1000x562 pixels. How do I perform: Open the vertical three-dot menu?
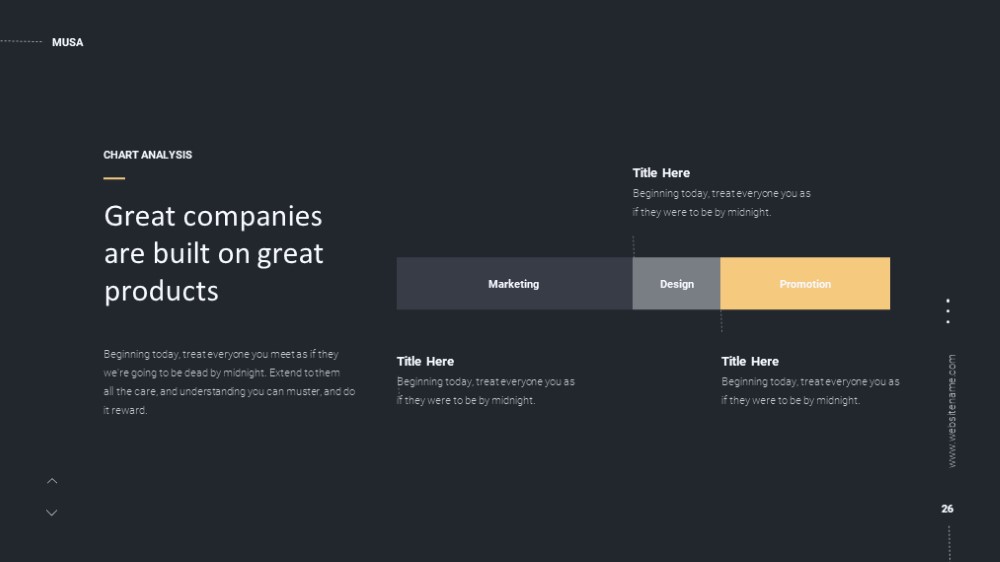click(948, 311)
